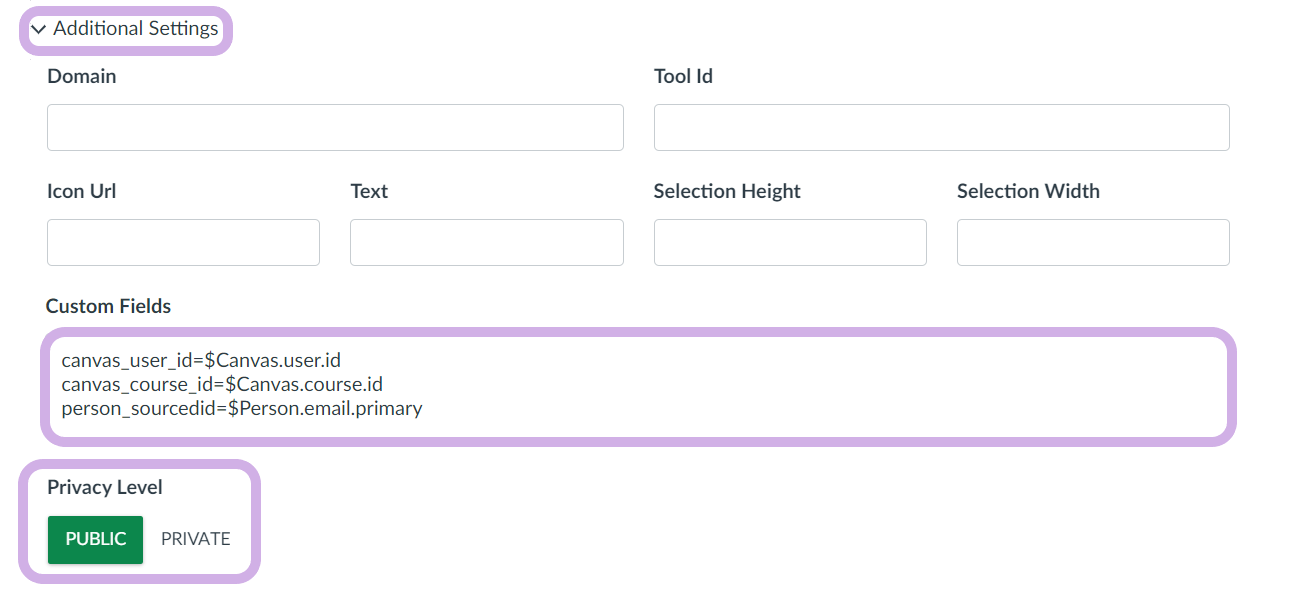Screen dimensions: 1294x592
Task: Click the Selection Width label text
Action: pos(1028,191)
